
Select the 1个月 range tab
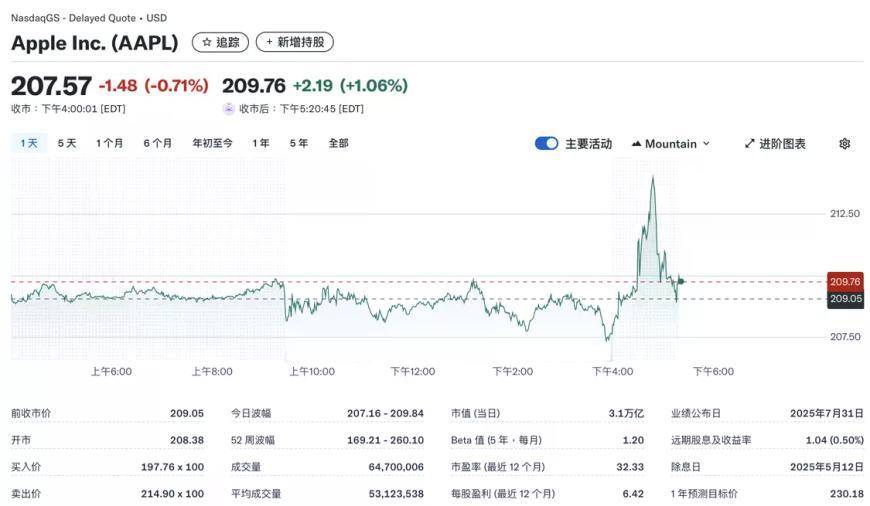110,143
